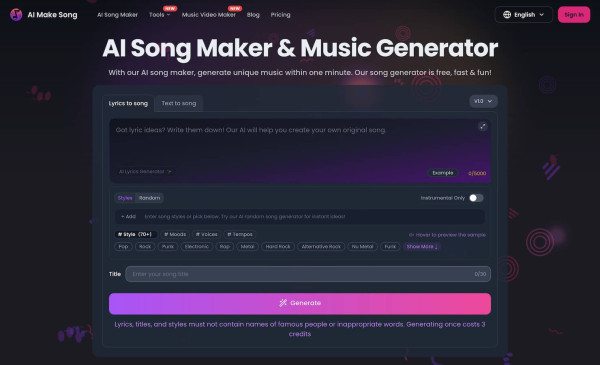Go to the Blog page
This screenshot has height=365, width=600.
pos(253,15)
